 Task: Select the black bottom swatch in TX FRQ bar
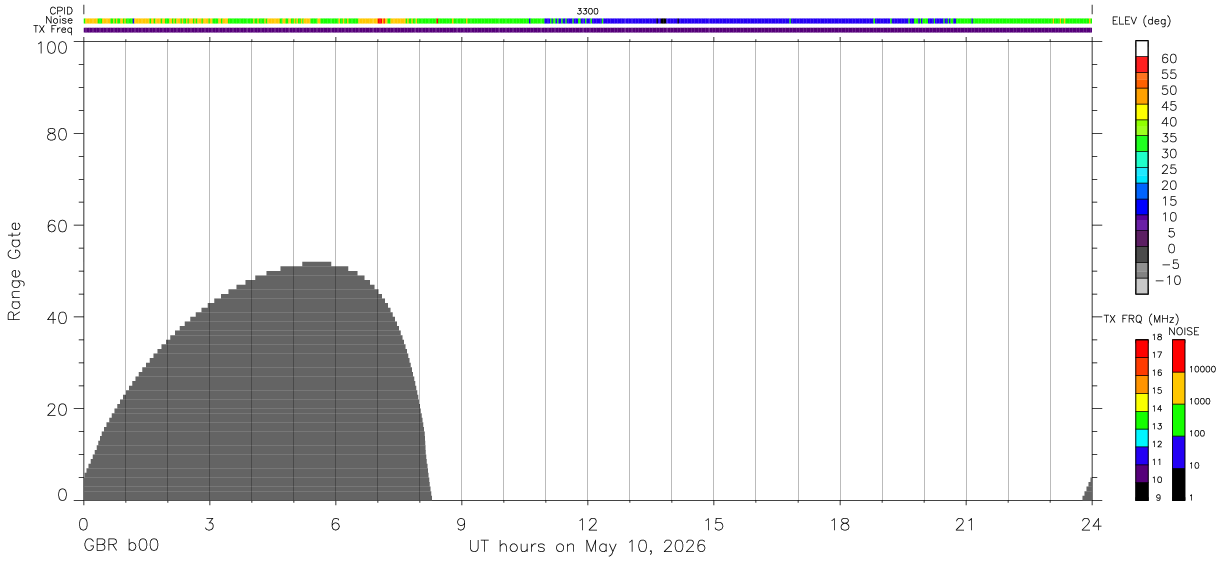[x=1142, y=491]
